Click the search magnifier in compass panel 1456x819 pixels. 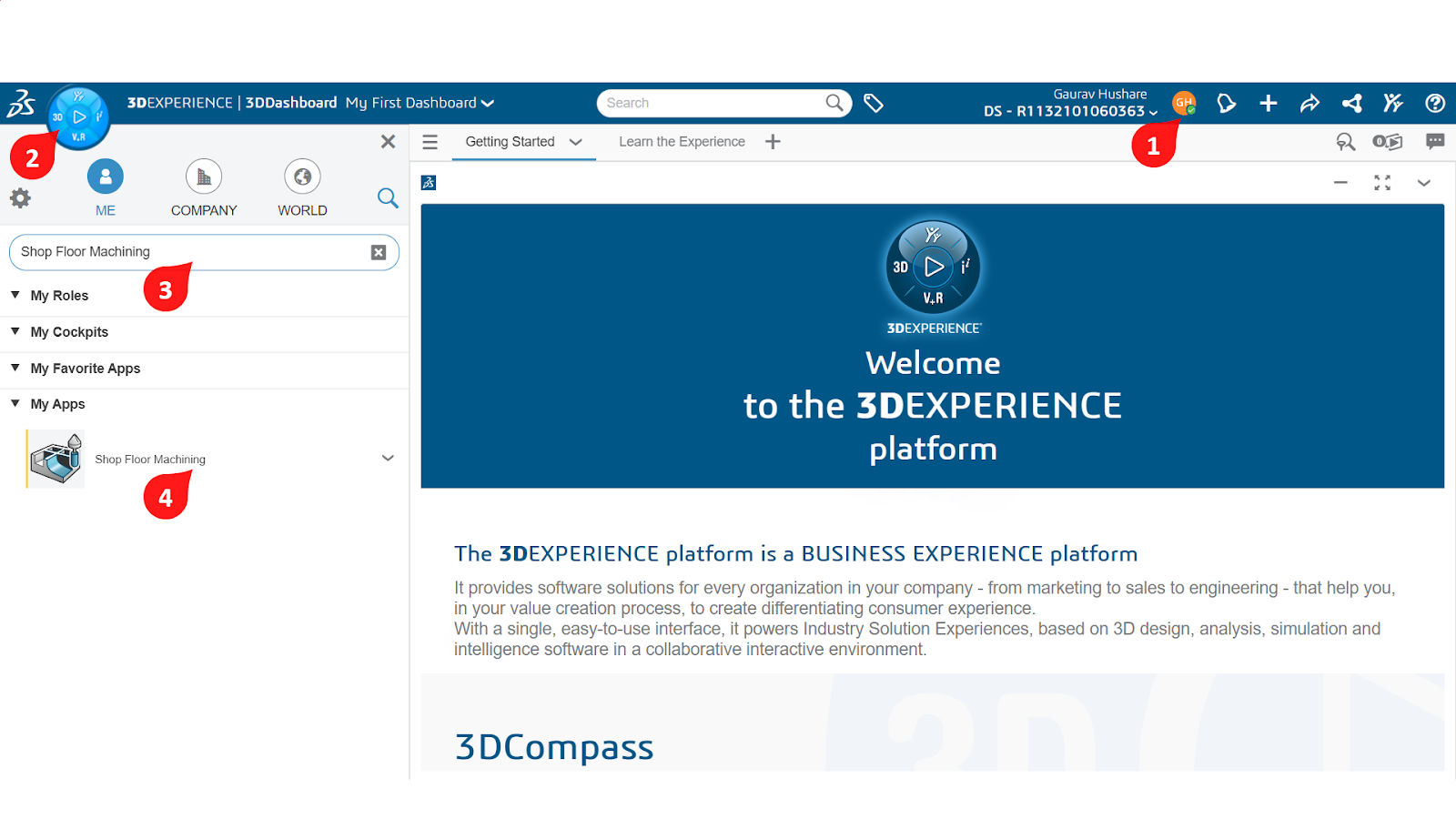click(388, 197)
